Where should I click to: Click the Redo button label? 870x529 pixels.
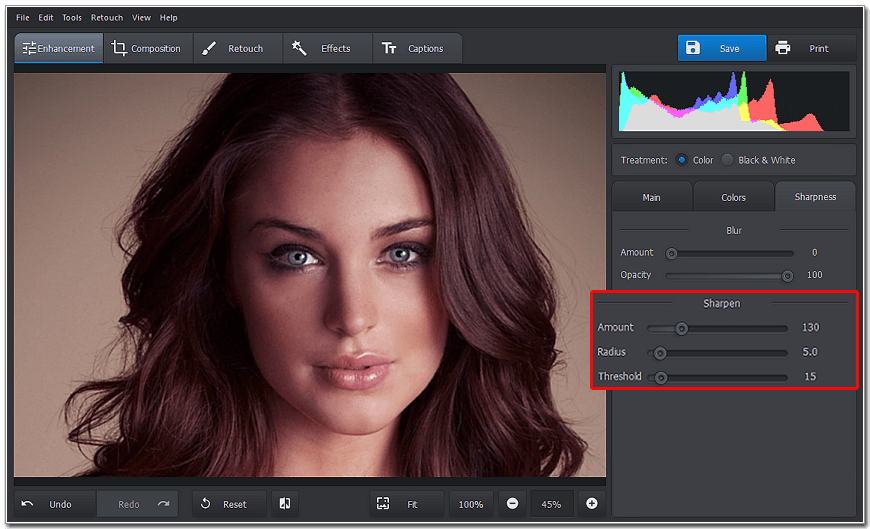coord(129,504)
